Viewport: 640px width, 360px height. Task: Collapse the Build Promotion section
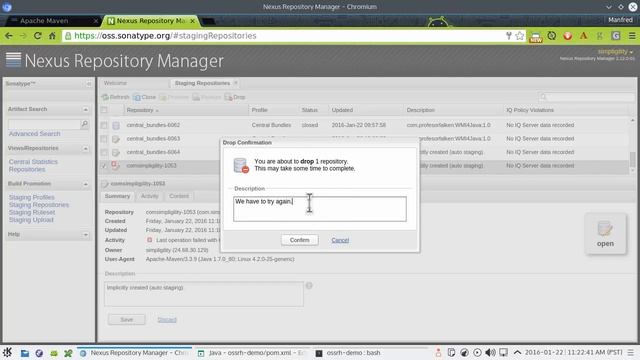85,184
